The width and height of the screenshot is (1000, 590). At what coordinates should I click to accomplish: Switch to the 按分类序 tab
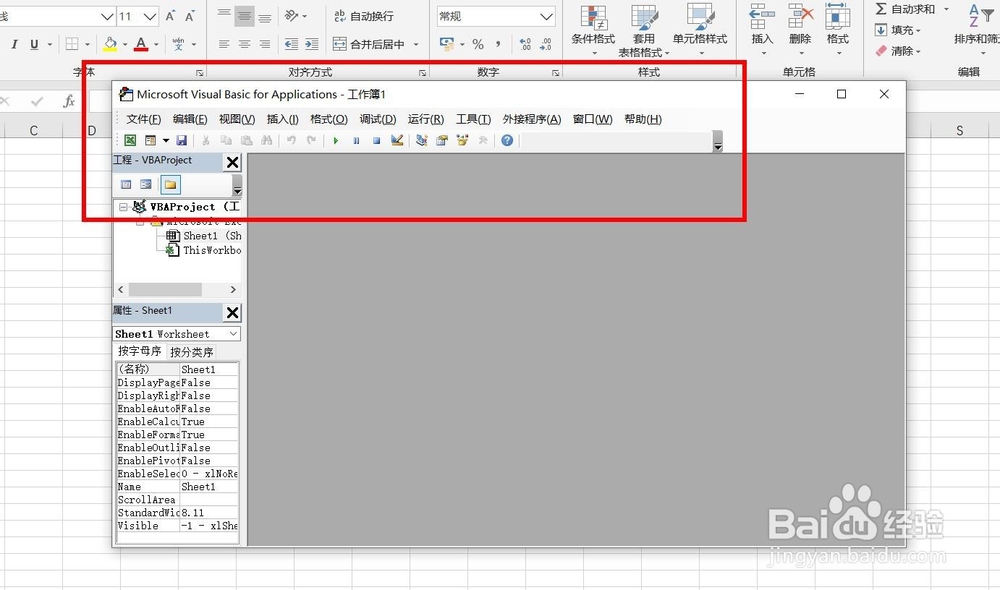[x=191, y=352]
